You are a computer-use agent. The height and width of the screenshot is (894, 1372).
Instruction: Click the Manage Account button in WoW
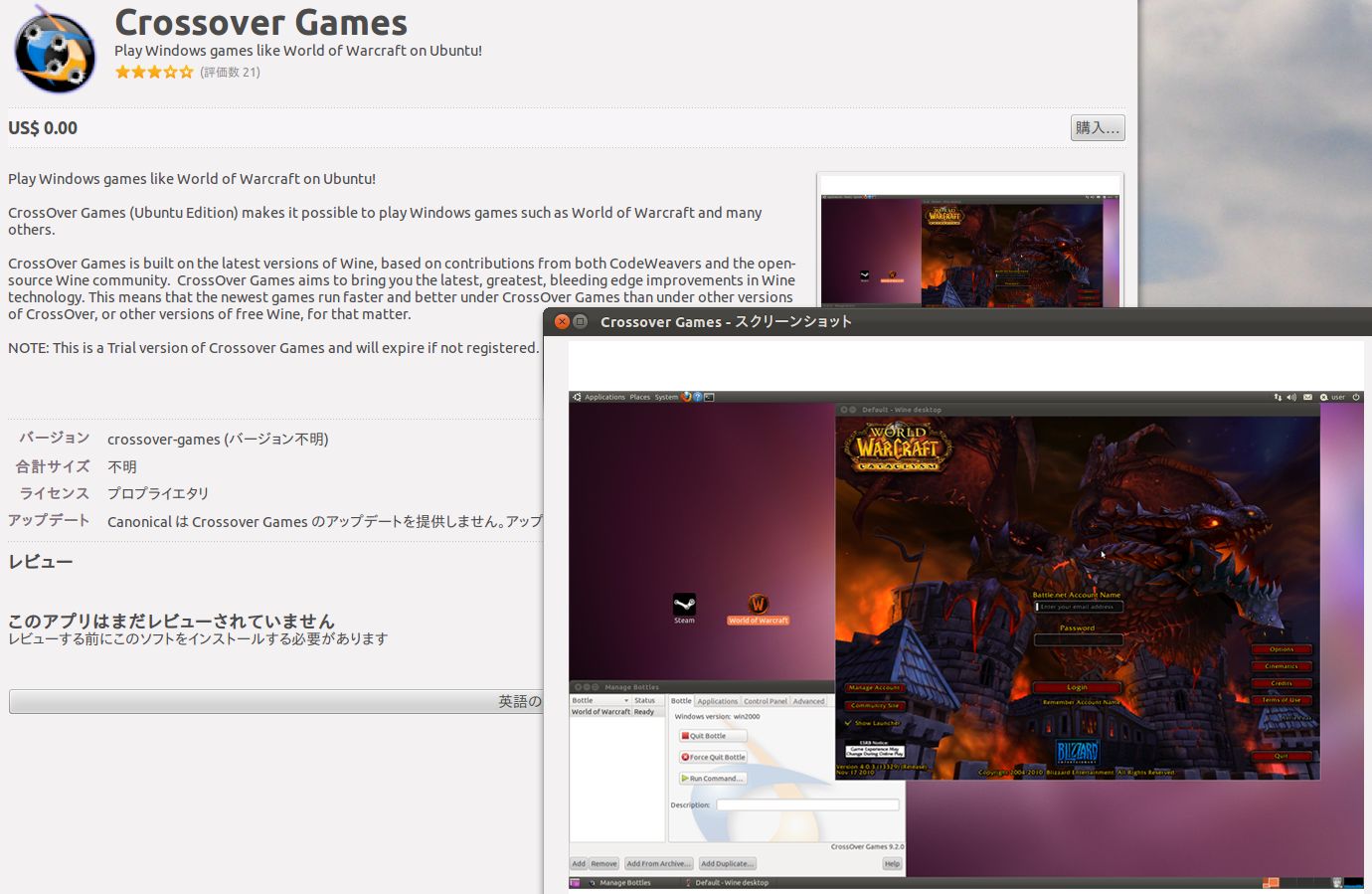(x=875, y=687)
